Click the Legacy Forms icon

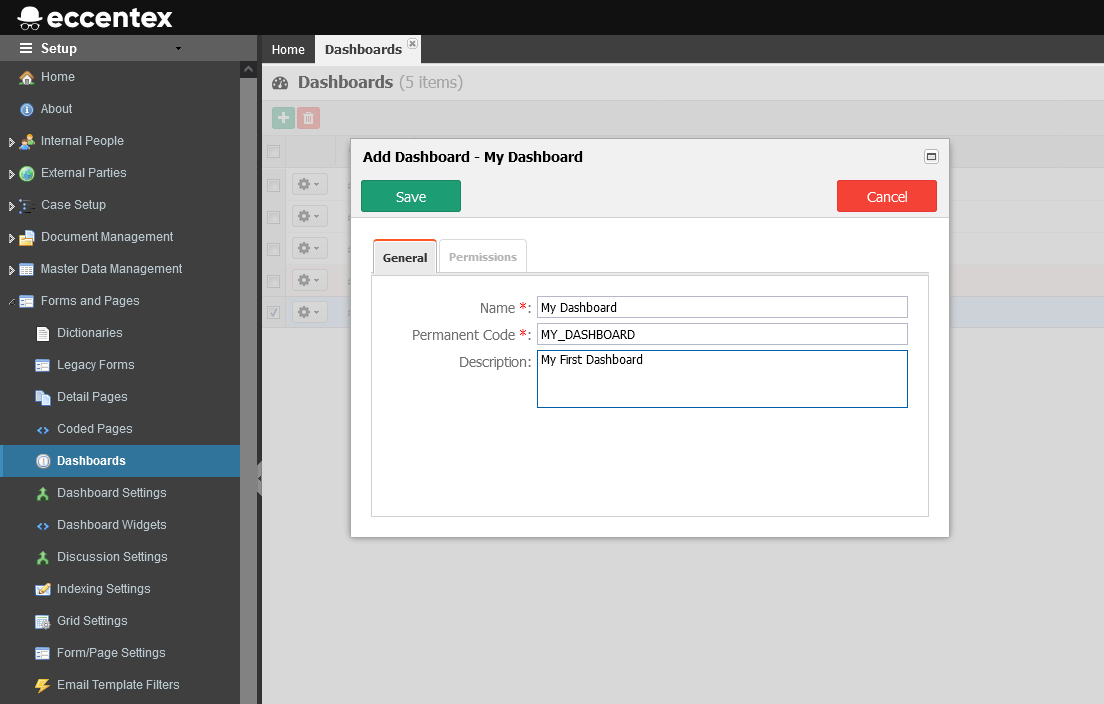click(x=43, y=365)
